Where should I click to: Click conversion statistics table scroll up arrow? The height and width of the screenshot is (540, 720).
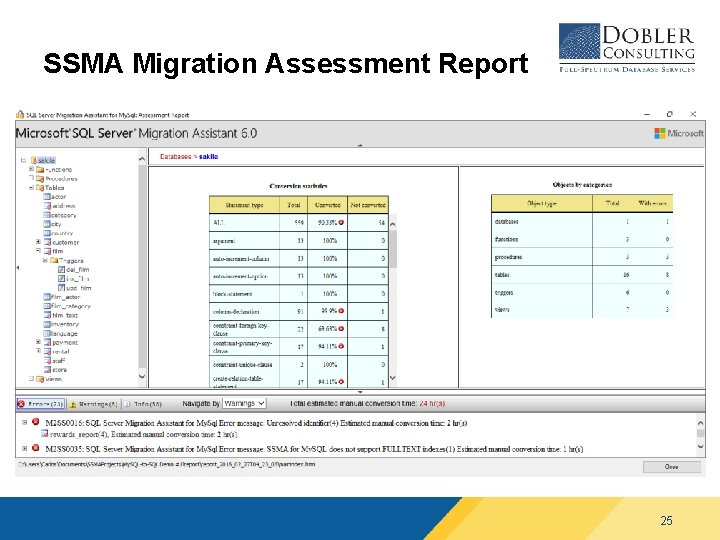click(393, 224)
